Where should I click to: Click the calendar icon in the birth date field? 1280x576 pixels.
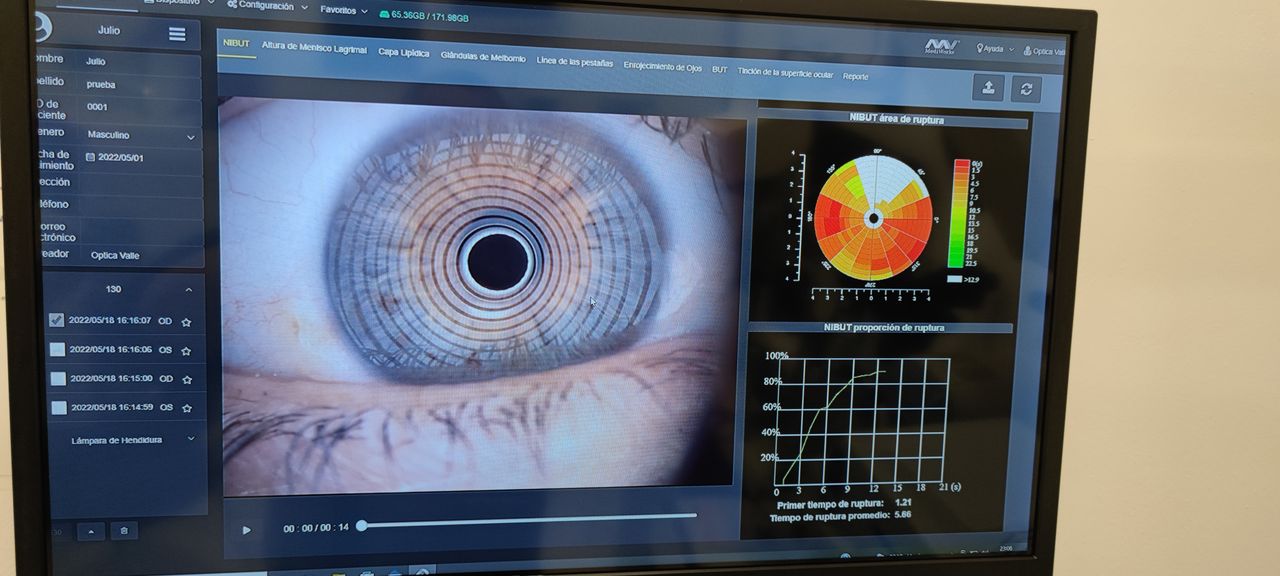click(x=91, y=158)
